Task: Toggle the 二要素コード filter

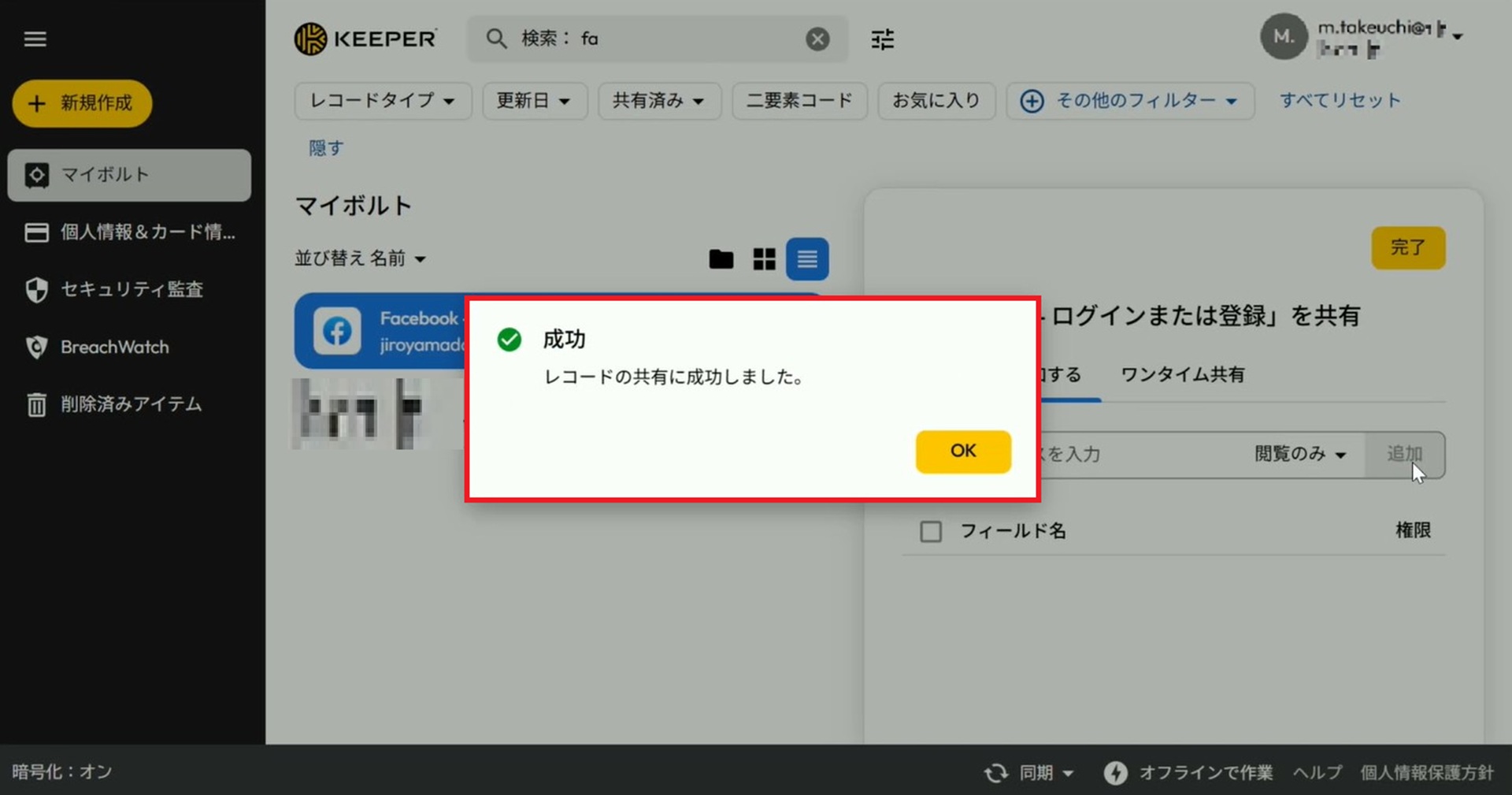Action: click(799, 101)
